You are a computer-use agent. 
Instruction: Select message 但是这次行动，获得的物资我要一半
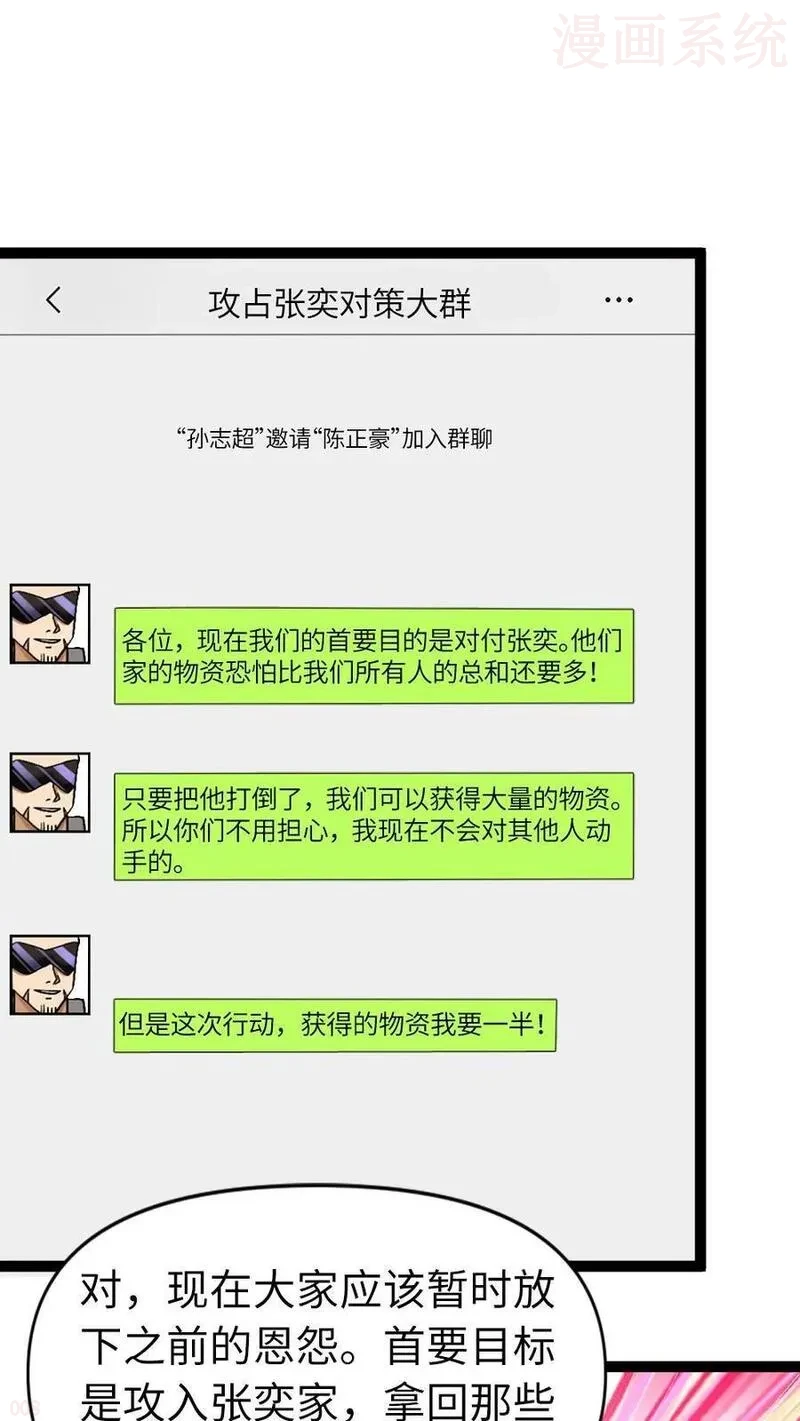tap(334, 1024)
